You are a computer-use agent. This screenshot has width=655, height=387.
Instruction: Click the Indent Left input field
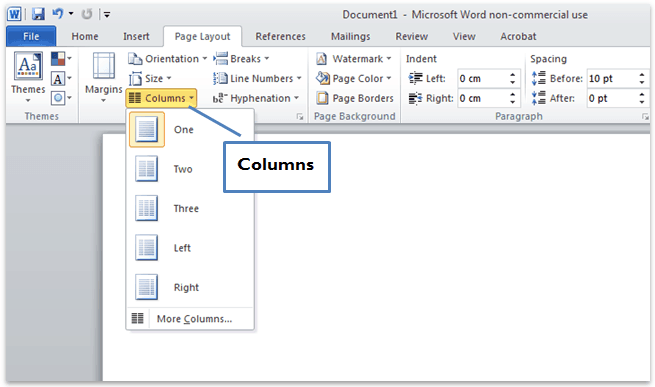pos(482,79)
